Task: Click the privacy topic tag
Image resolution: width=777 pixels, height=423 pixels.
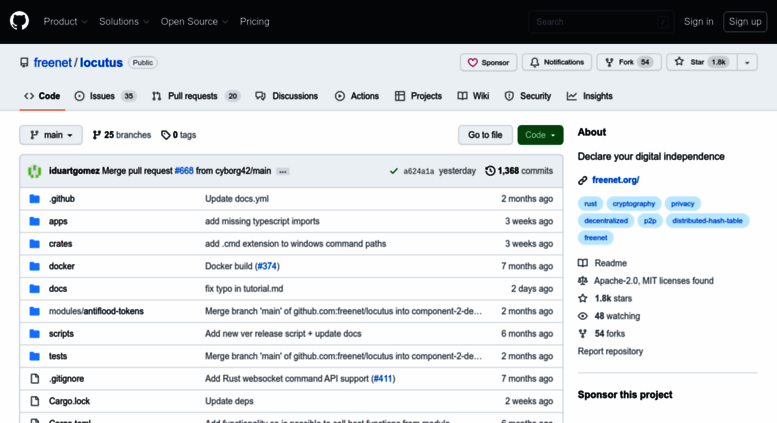Action: point(682,204)
